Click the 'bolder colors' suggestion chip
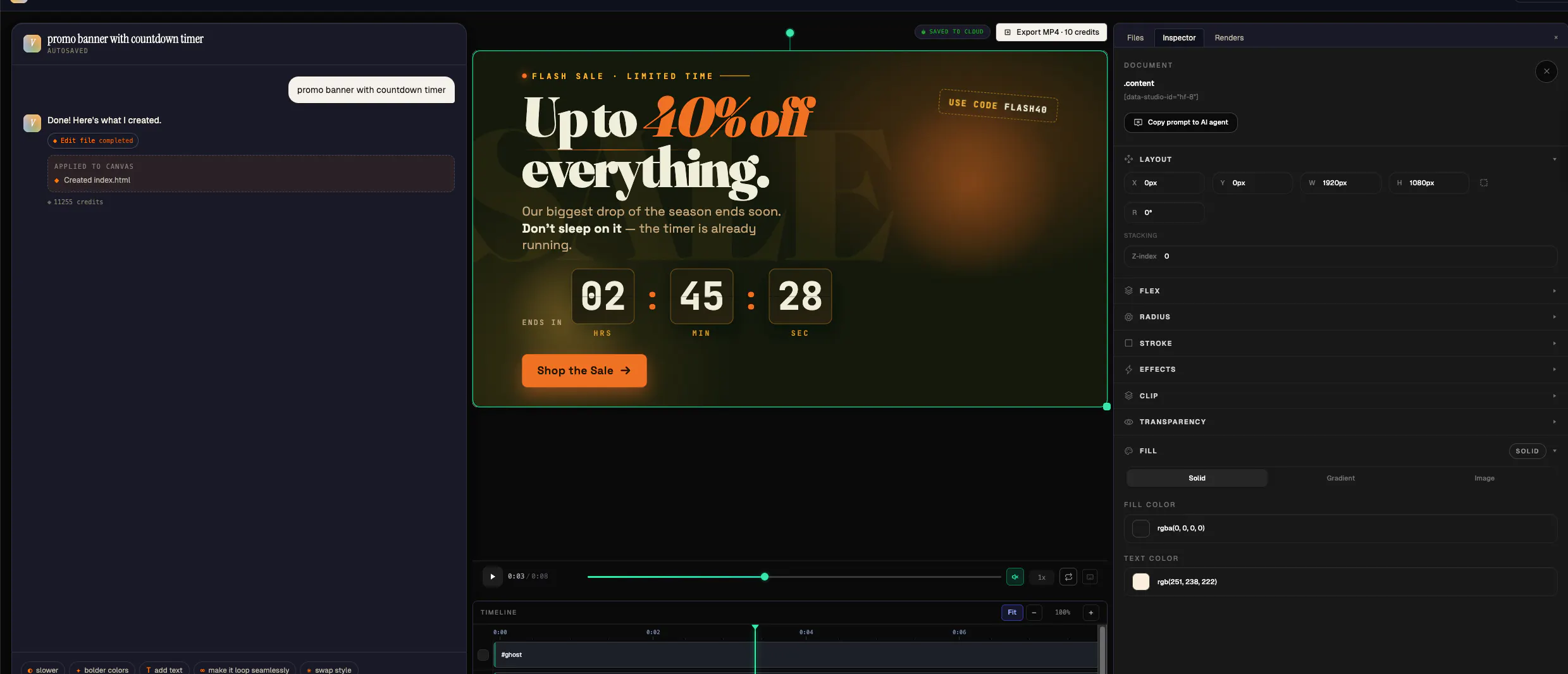Image resolution: width=1568 pixels, height=674 pixels. click(102, 670)
